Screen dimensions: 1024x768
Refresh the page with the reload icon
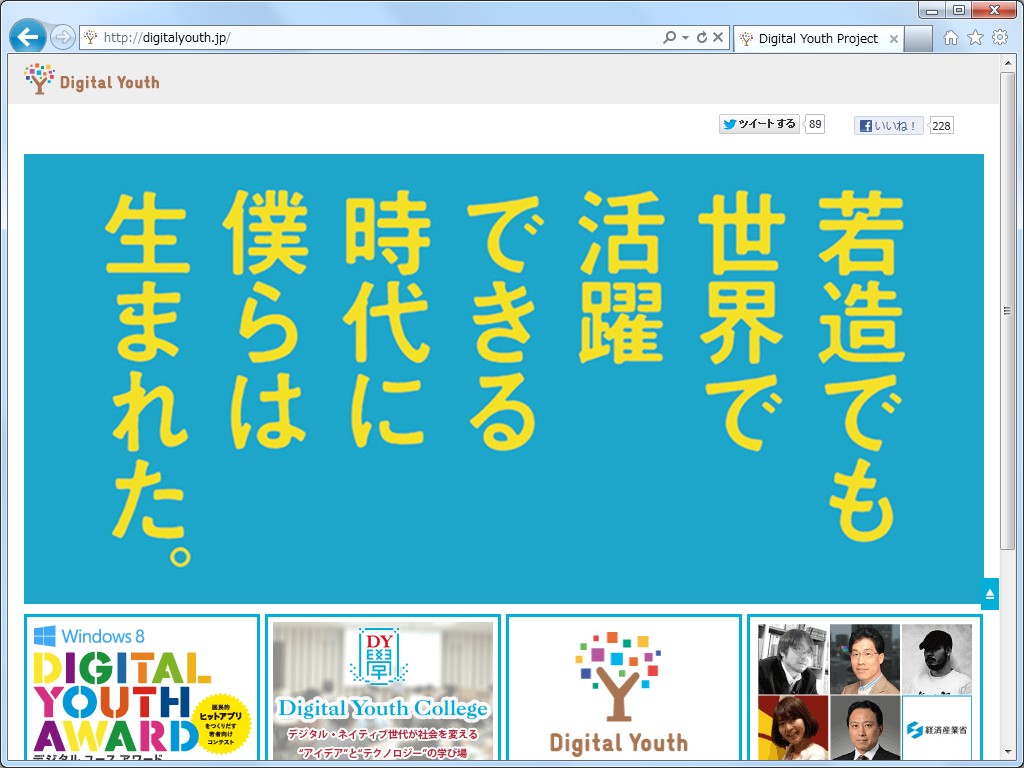pos(703,36)
